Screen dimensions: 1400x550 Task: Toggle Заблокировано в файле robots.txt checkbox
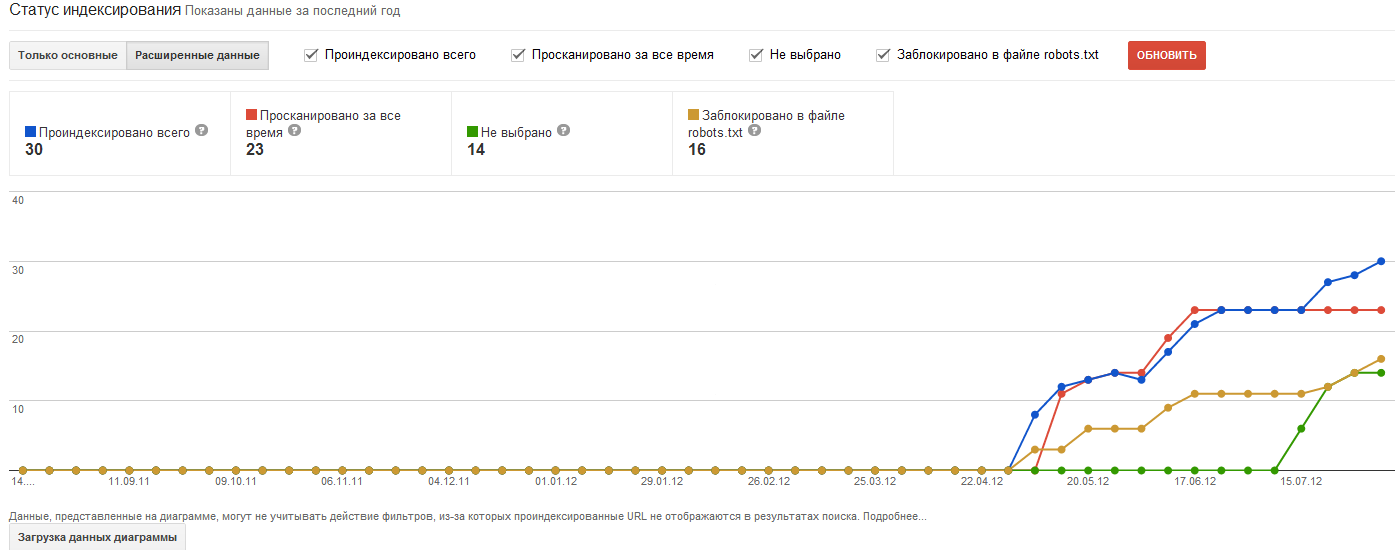[883, 55]
